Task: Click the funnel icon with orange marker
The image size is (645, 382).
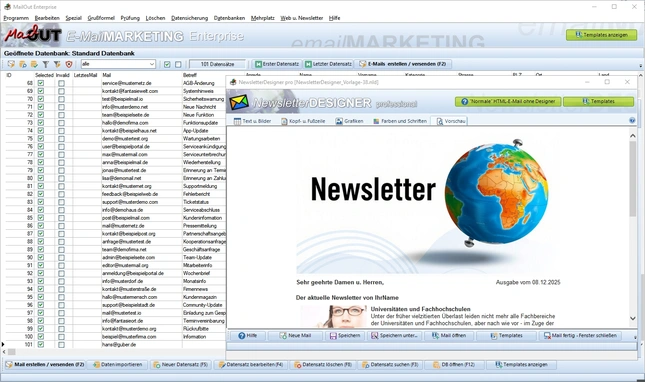Action: (57, 64)
